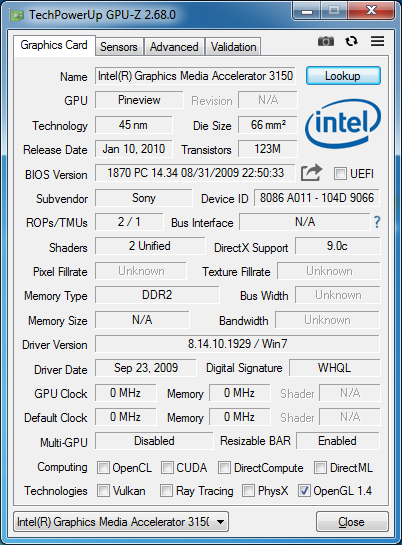This screenshot has width=402, height=545.
Task: Toggle the DirectML checkbox
Action: coord(320,467)
